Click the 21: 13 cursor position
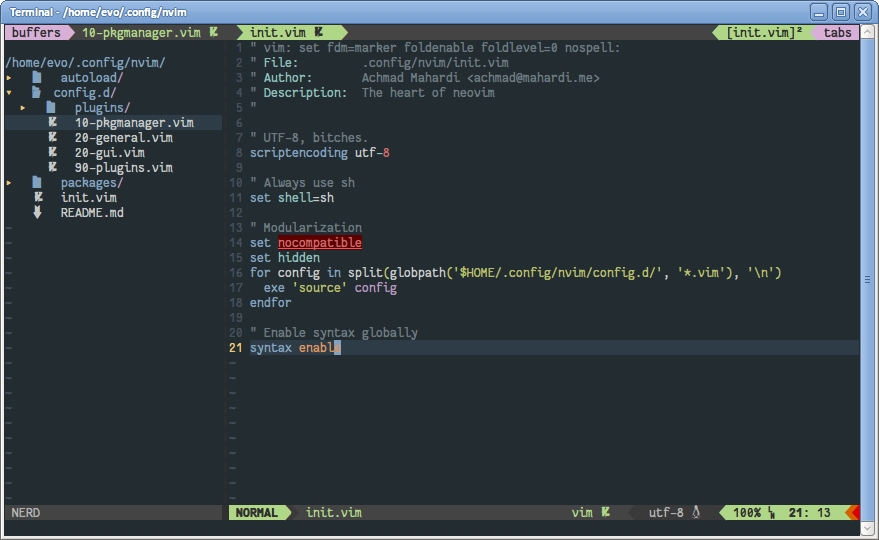Image resolution: width=879 pixels, height=540 pixels. point(809,513)
